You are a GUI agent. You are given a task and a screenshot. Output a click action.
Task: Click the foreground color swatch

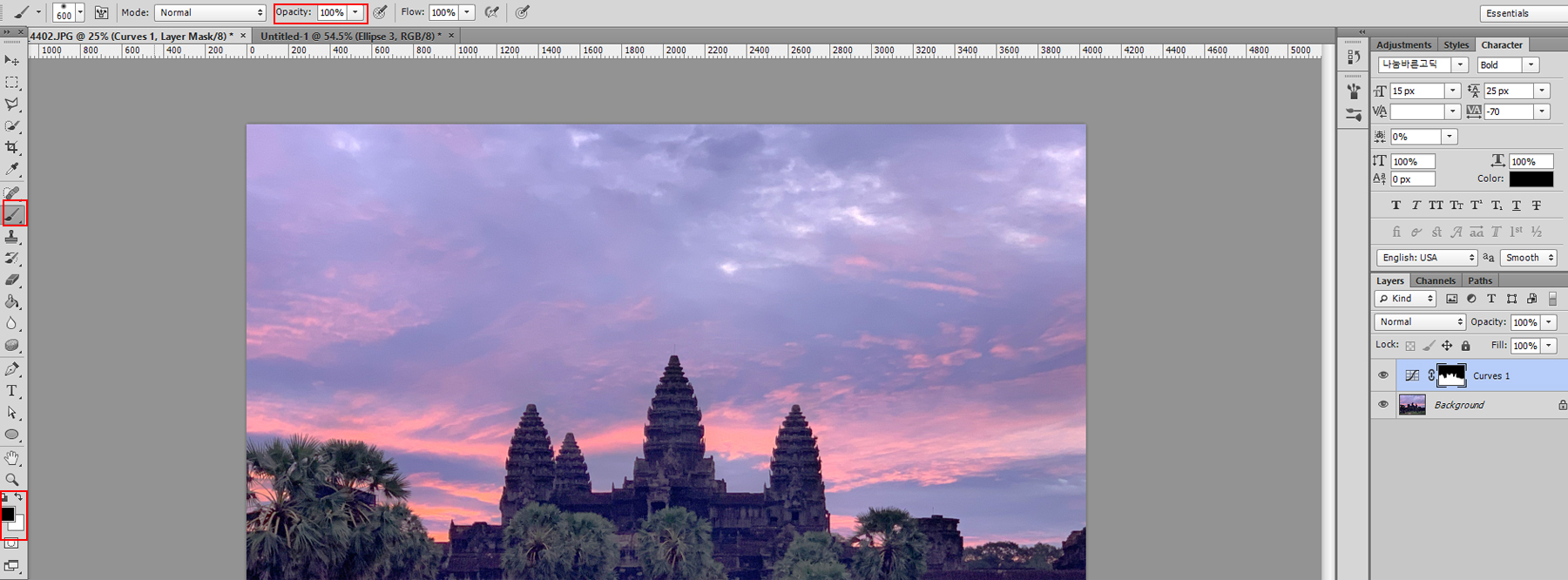pos(8,514)
